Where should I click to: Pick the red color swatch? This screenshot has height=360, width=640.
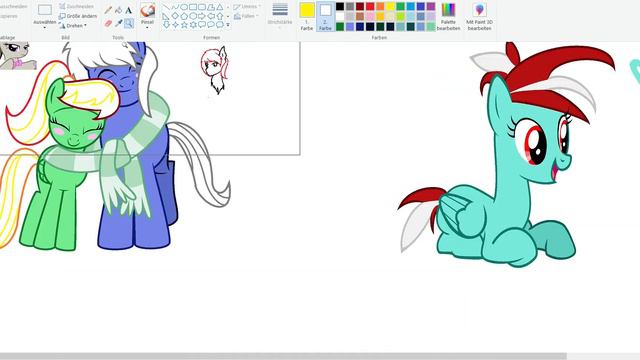coord(370,6)
